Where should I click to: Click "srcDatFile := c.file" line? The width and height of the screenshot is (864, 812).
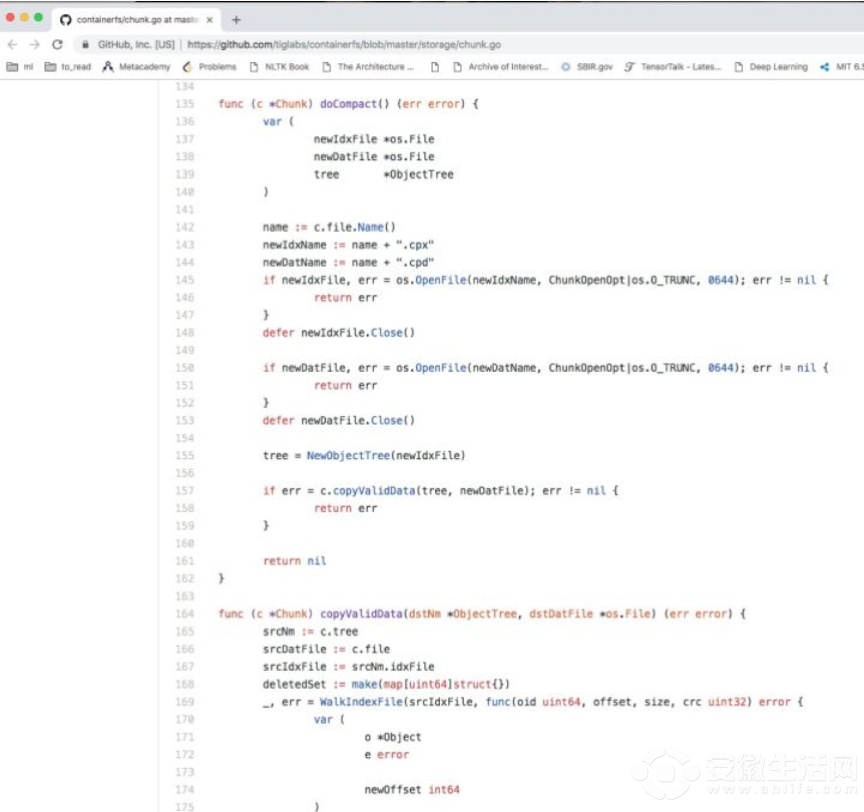[326, 649]
